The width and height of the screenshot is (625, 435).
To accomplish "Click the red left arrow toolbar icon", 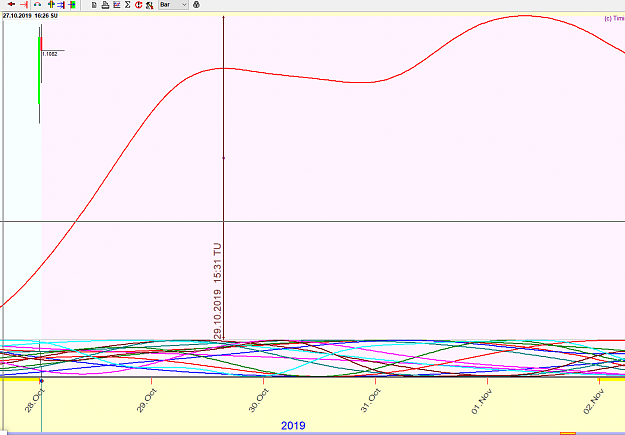I will pyautogui.click(x=12, y=5).
